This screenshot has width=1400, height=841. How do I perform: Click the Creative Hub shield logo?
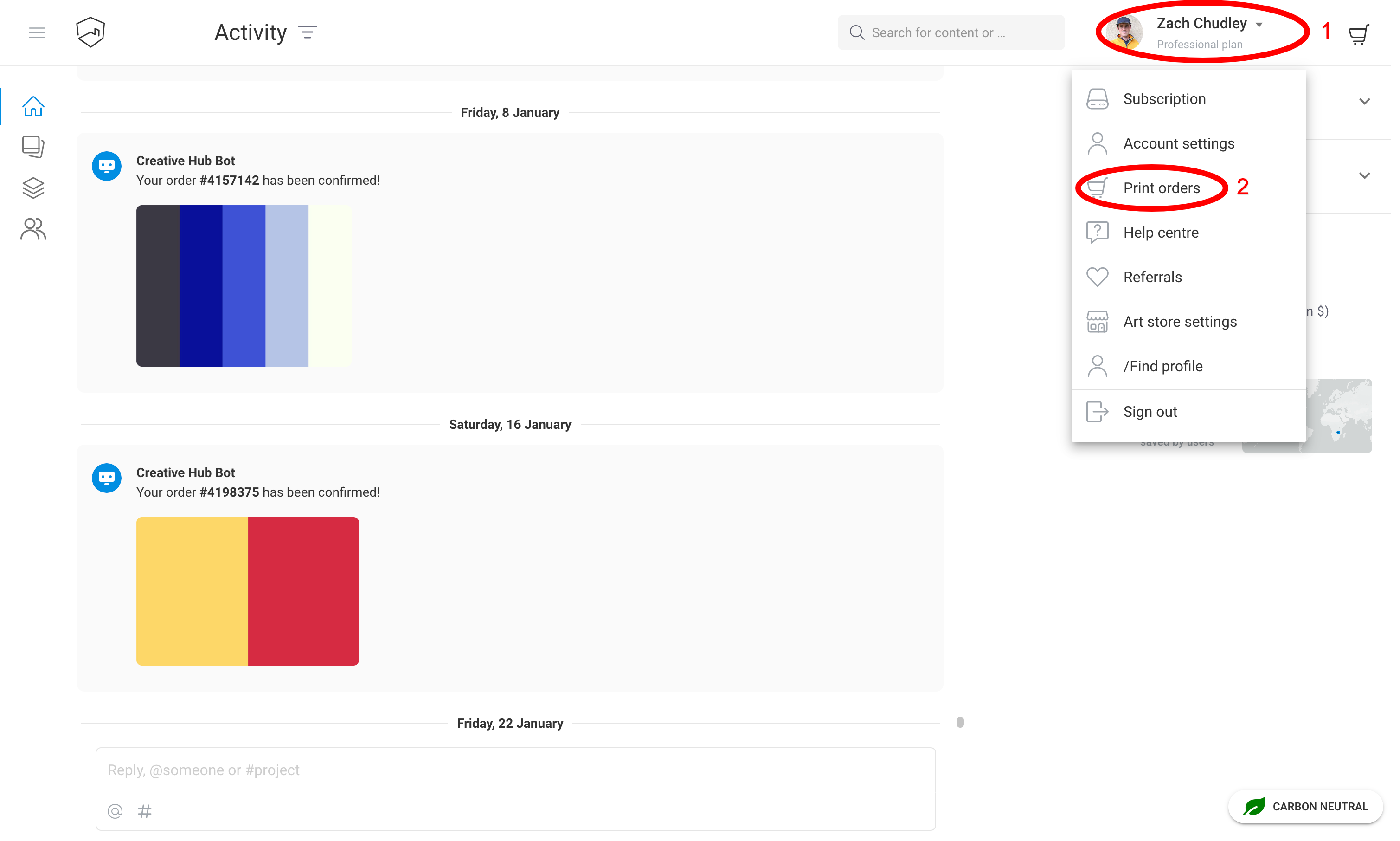90,32
